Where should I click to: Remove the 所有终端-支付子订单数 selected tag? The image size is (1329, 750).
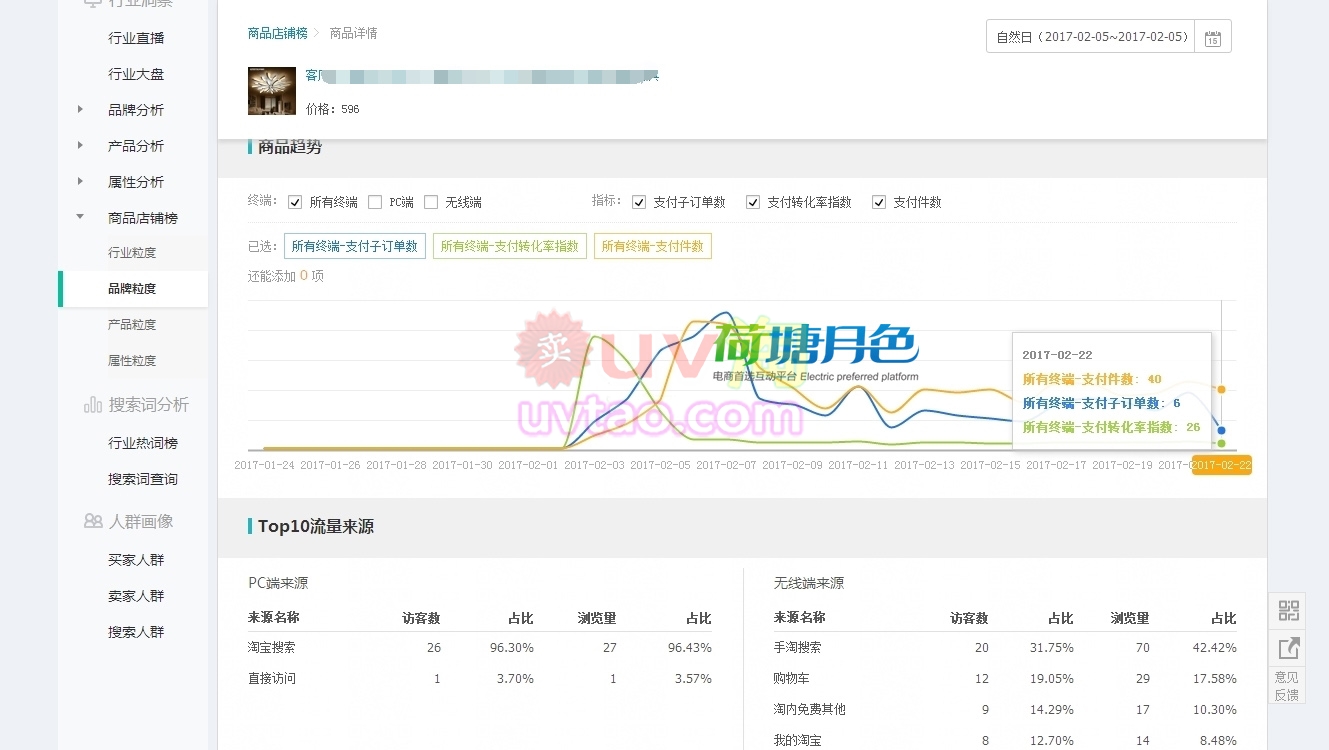[x=355, y=246]
